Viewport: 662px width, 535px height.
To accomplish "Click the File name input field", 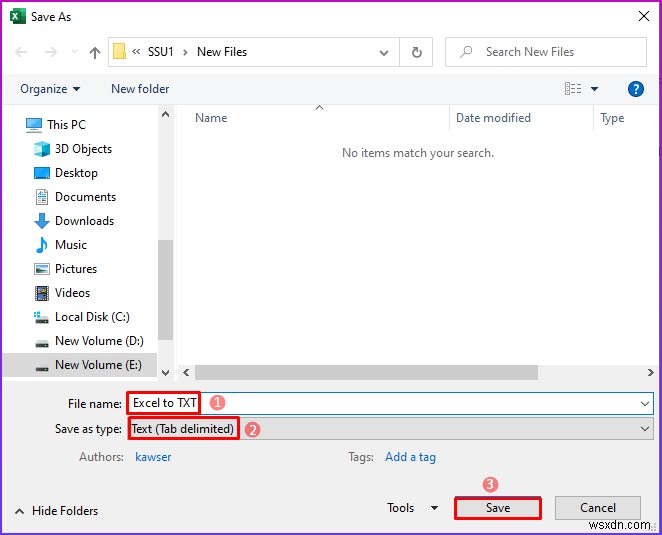I will (x=390, y=404).
